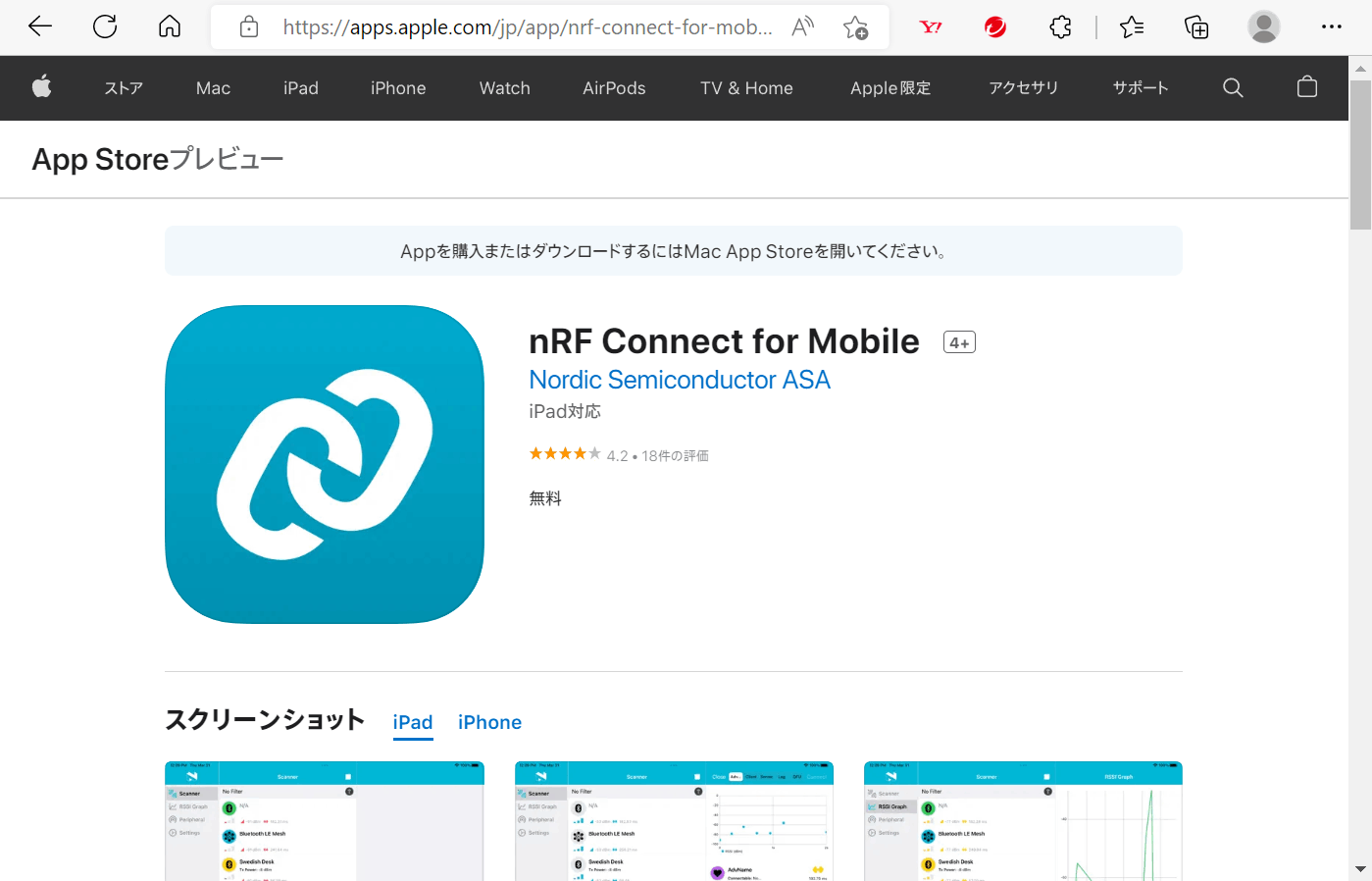This screenshot has height=881, width=1372.
Task: Open the browser home page
Action: [170, 26]
